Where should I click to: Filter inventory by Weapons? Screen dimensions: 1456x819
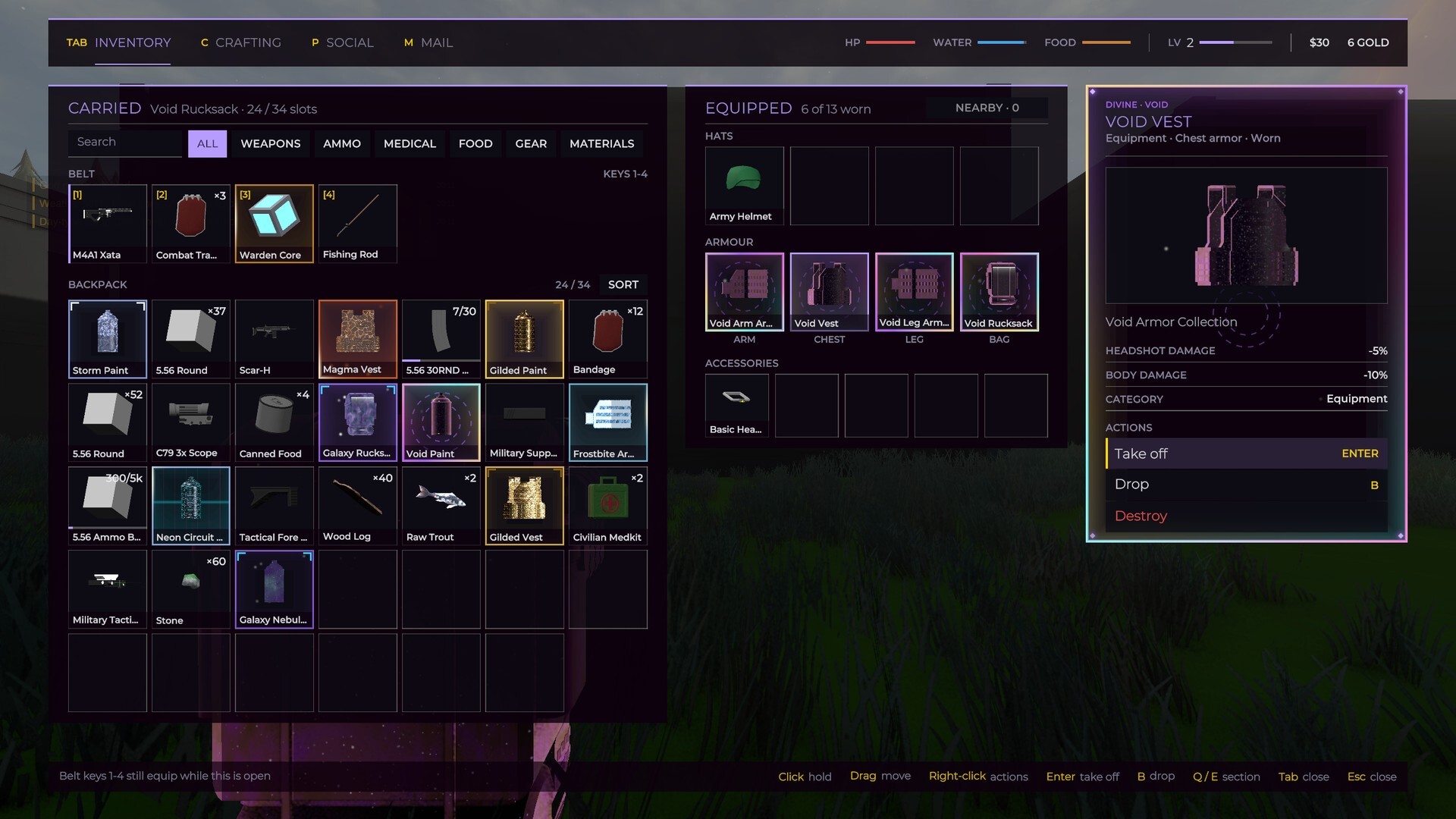coord(271,143)
